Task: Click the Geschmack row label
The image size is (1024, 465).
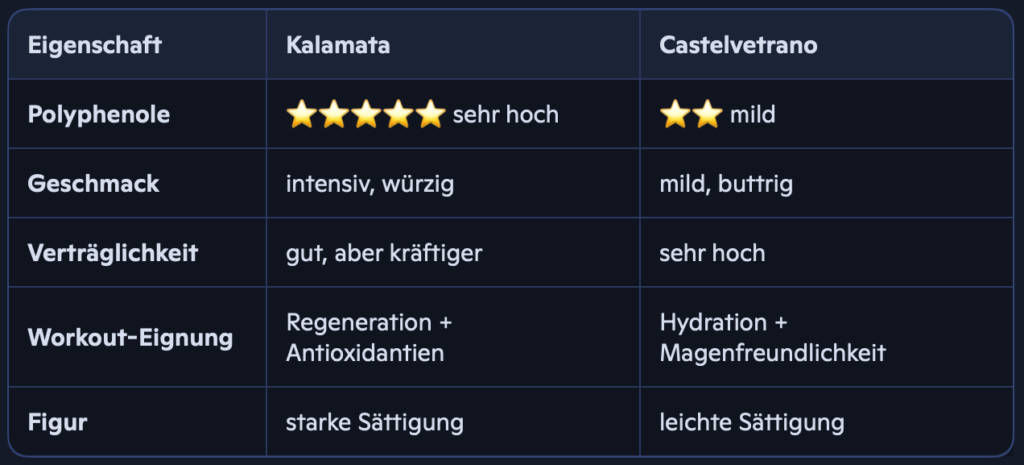Action: tap(93, 184)
